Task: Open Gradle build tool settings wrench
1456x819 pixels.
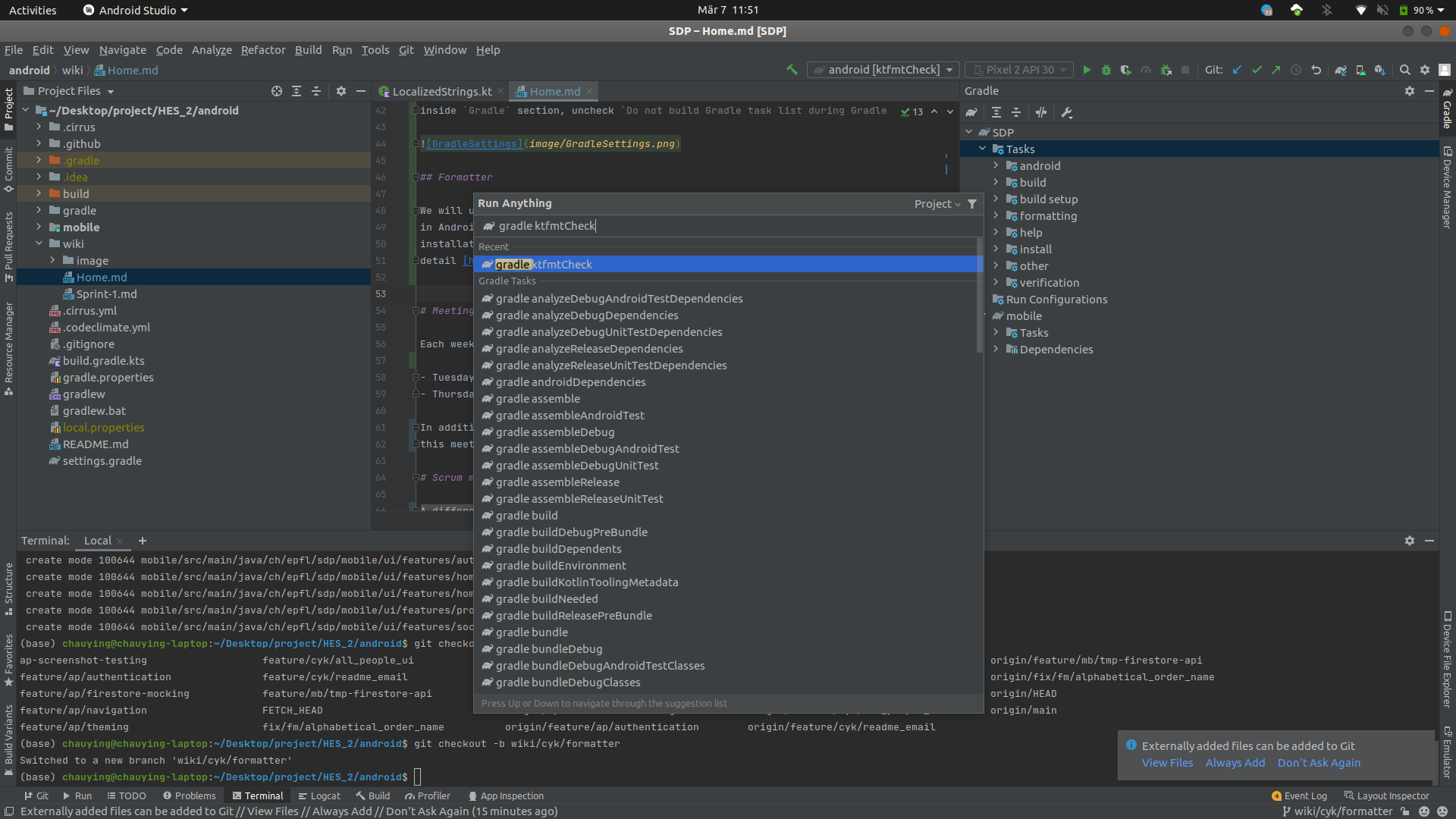Action: [1067, 112]
